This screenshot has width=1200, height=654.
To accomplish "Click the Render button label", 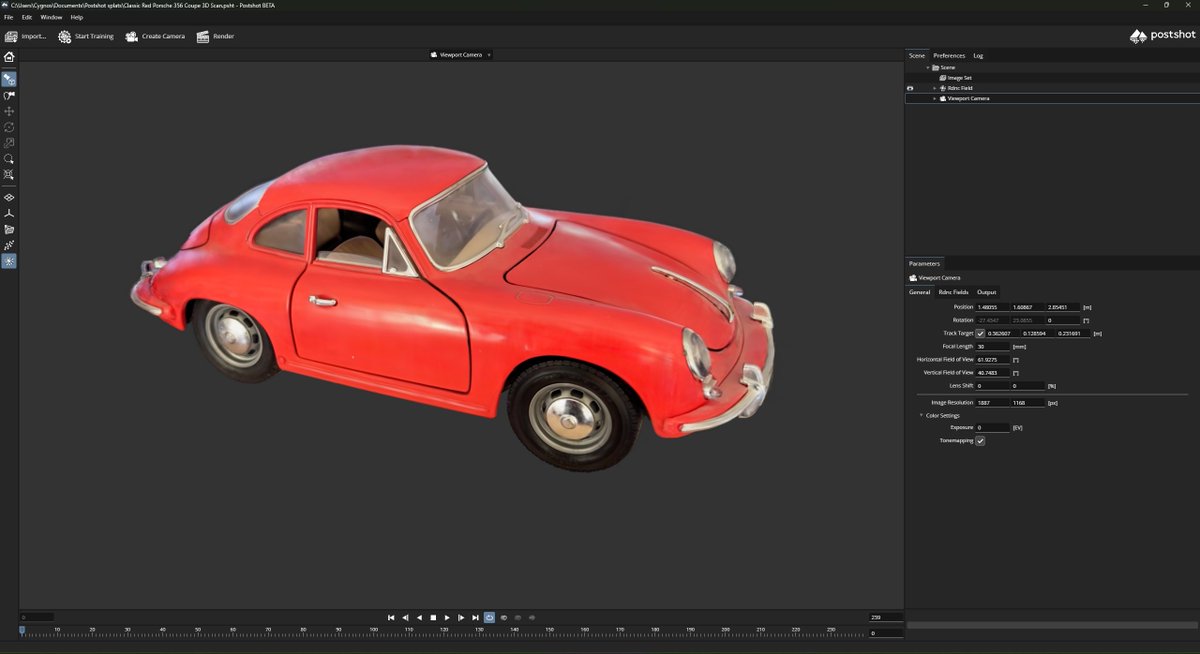I will point(224,36).
